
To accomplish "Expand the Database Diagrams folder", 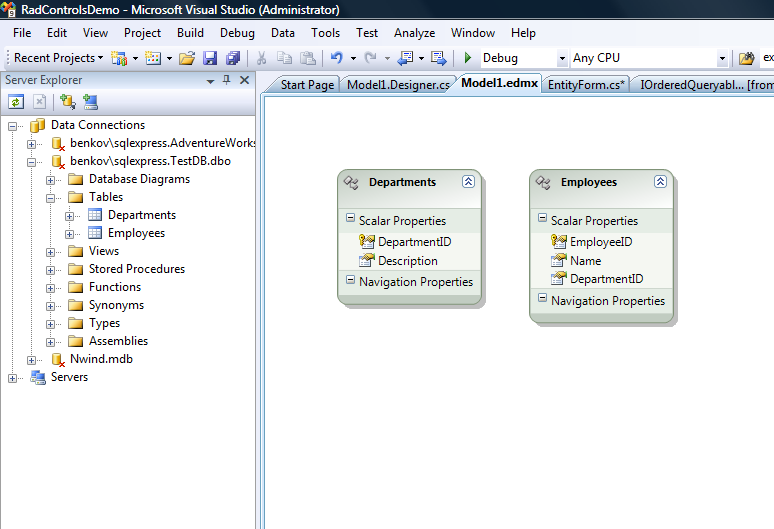I will pyautogui.click(x=50, y=180).
